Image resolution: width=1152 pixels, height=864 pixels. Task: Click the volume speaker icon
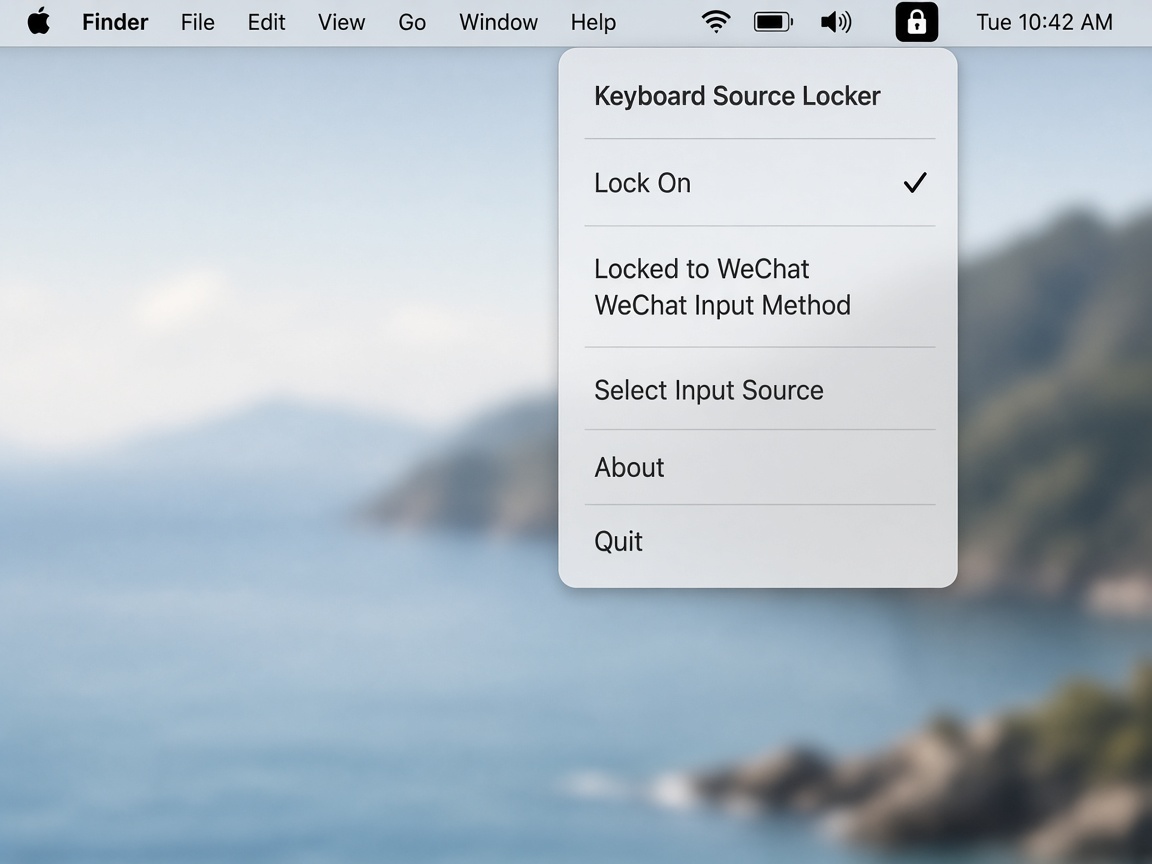point(836,22)
